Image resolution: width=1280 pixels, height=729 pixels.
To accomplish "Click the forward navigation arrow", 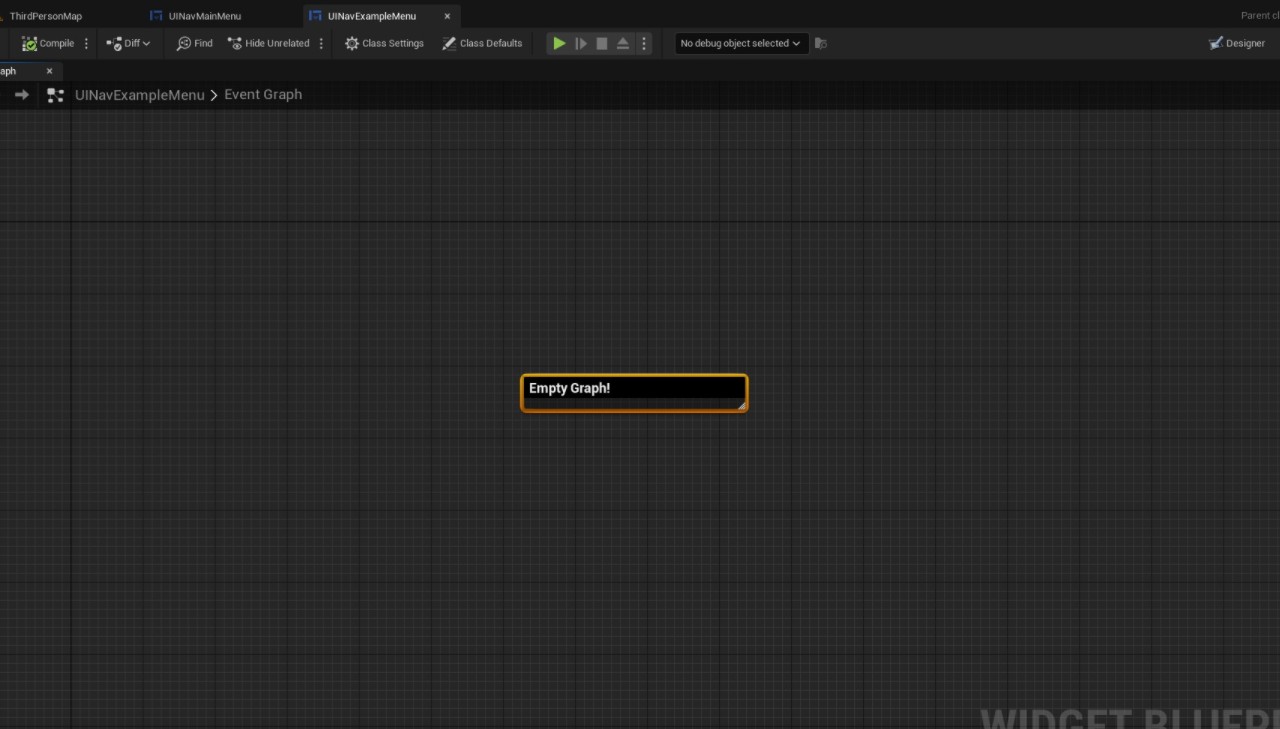I will pos(21,95).
